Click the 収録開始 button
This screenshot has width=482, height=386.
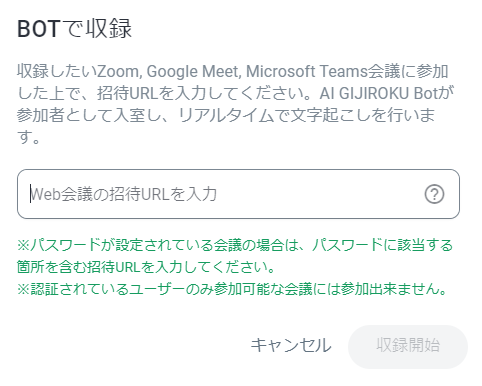click(x=408, y=346)
